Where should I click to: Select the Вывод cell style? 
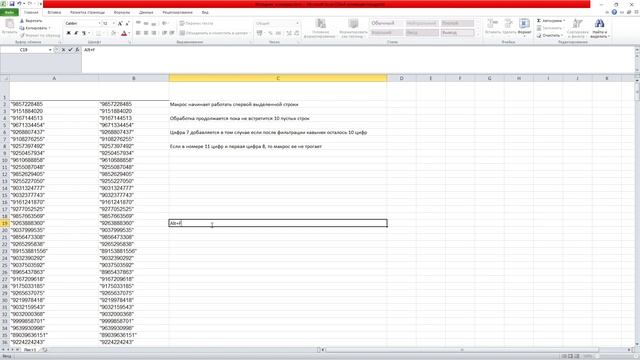(458, 33)
